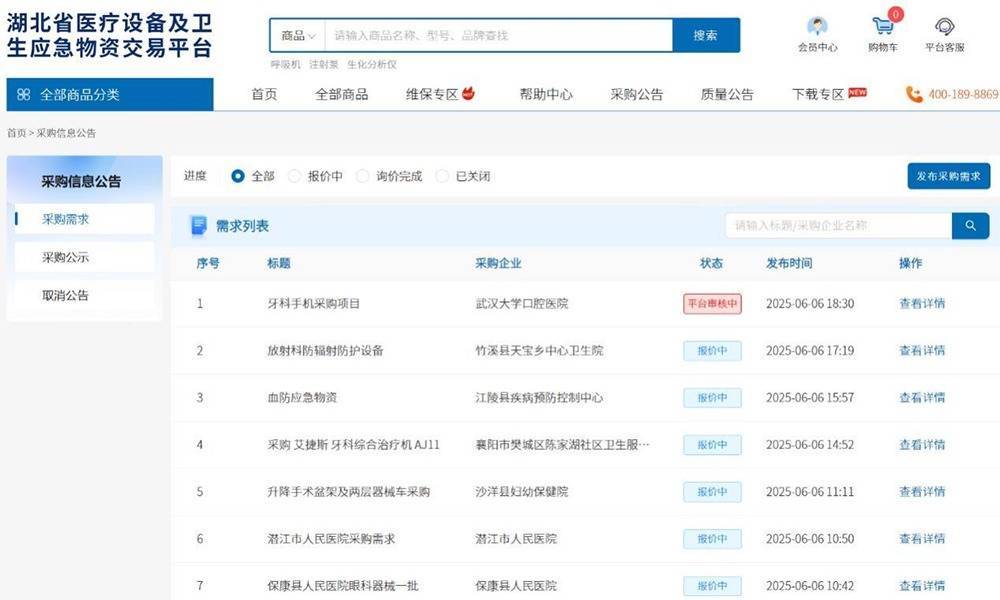Click title 血防应急物资
This screenshot has width=1000, height=600.
[x=302, y=398]
